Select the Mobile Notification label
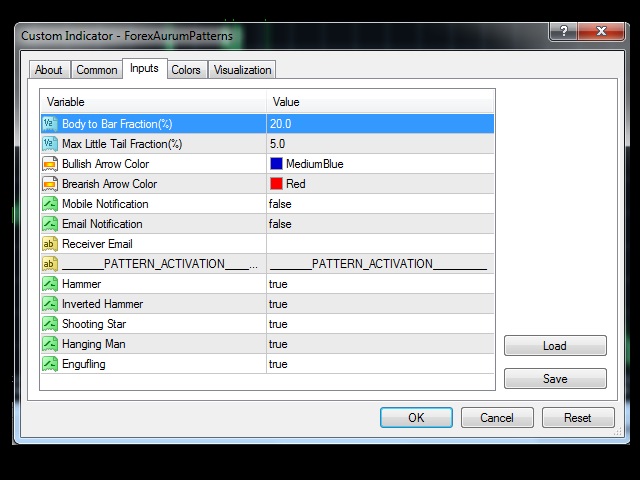The width and height of the screenshot is (640, 480). pyautogui.click(x=105, y=204)
